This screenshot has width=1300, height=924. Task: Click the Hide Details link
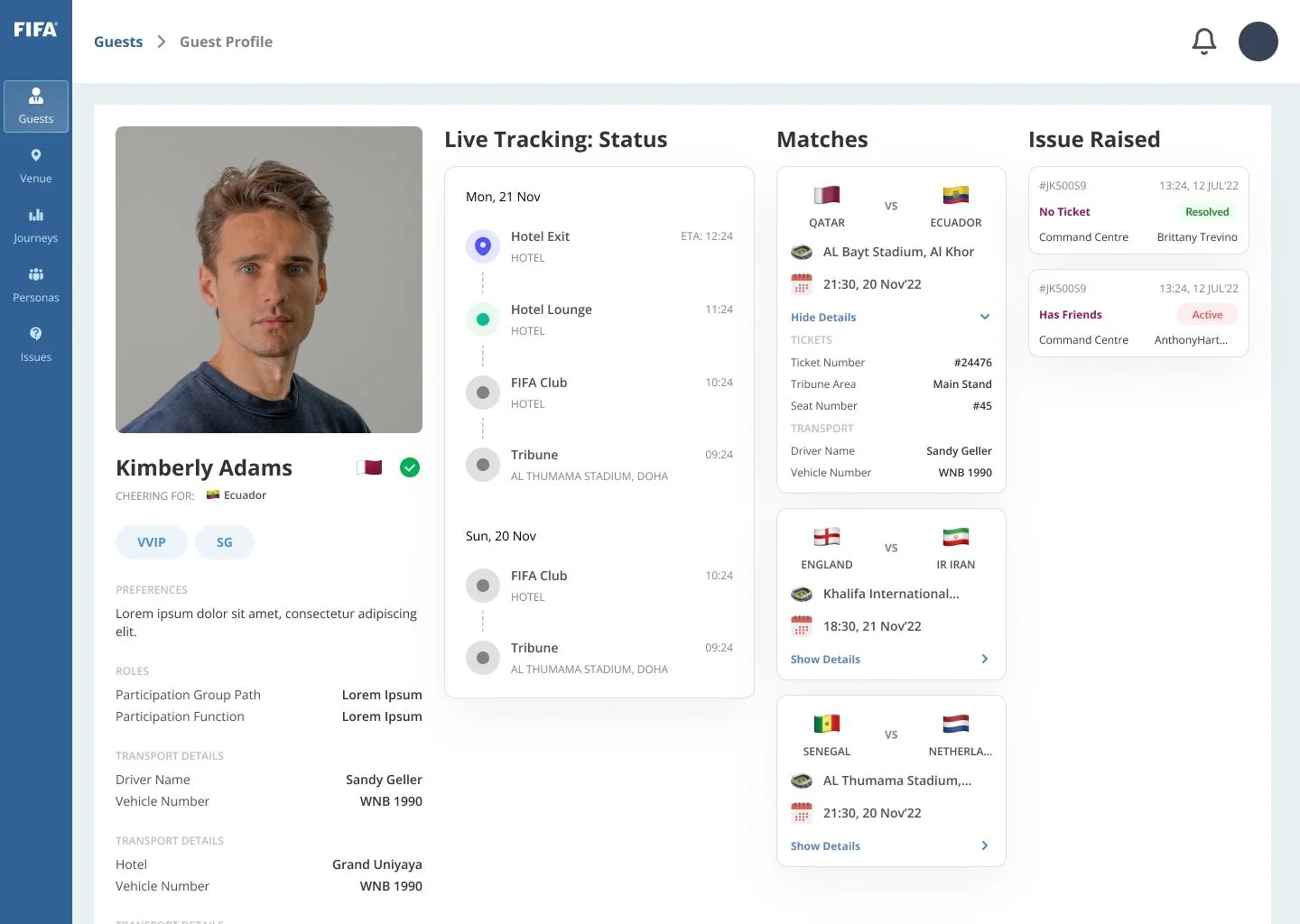823,317
